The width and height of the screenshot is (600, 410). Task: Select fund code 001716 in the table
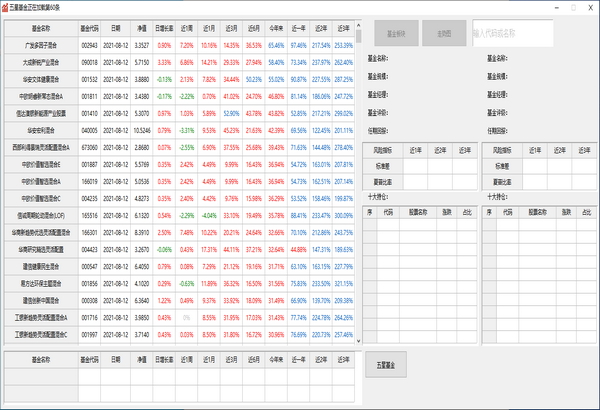click(x=89, y=315)
